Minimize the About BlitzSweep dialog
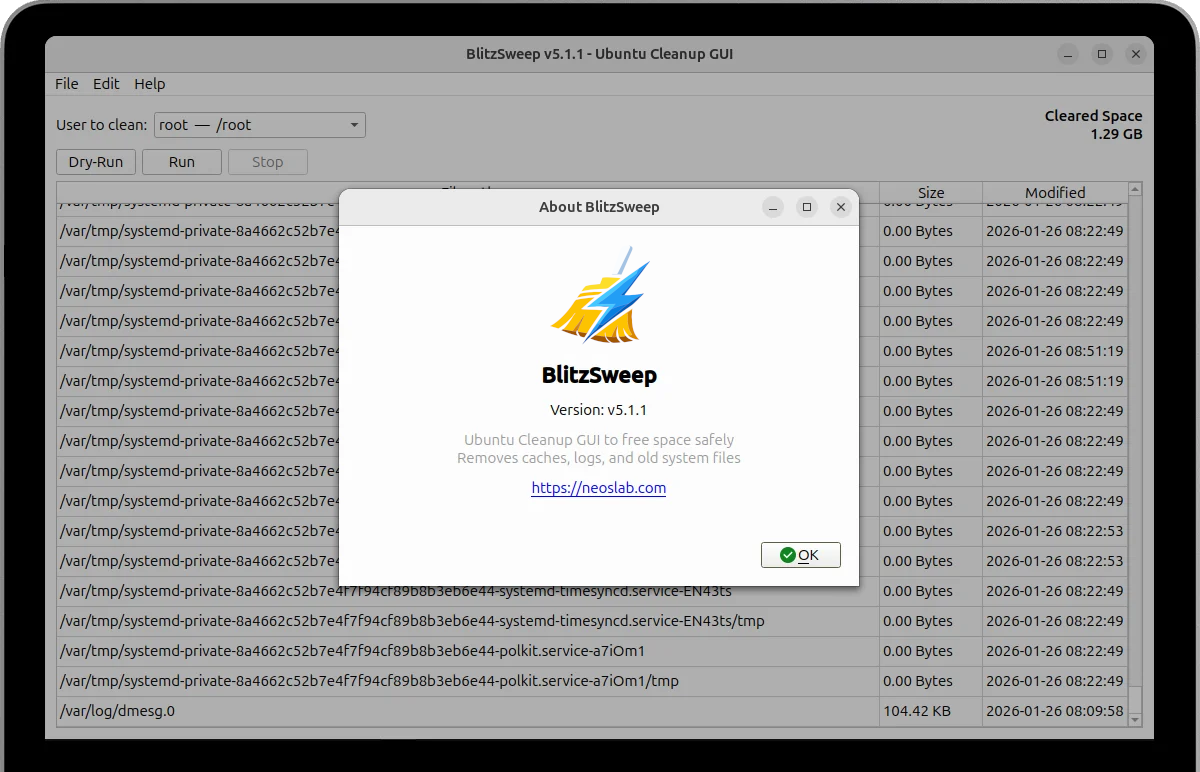This screenshot has width=1200, height=772. pos(773,207)
